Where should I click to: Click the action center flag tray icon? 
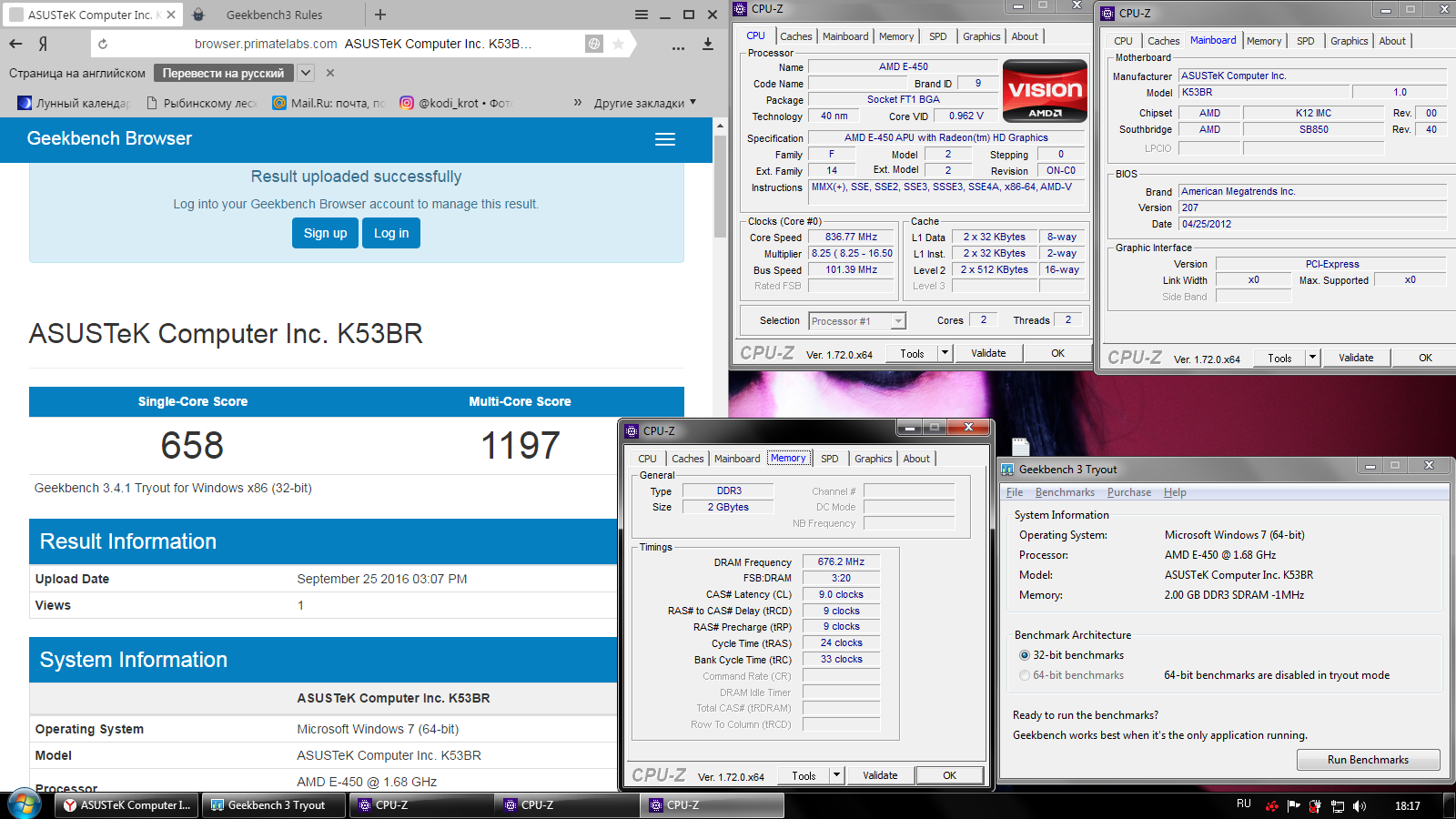click(1294, 805)
